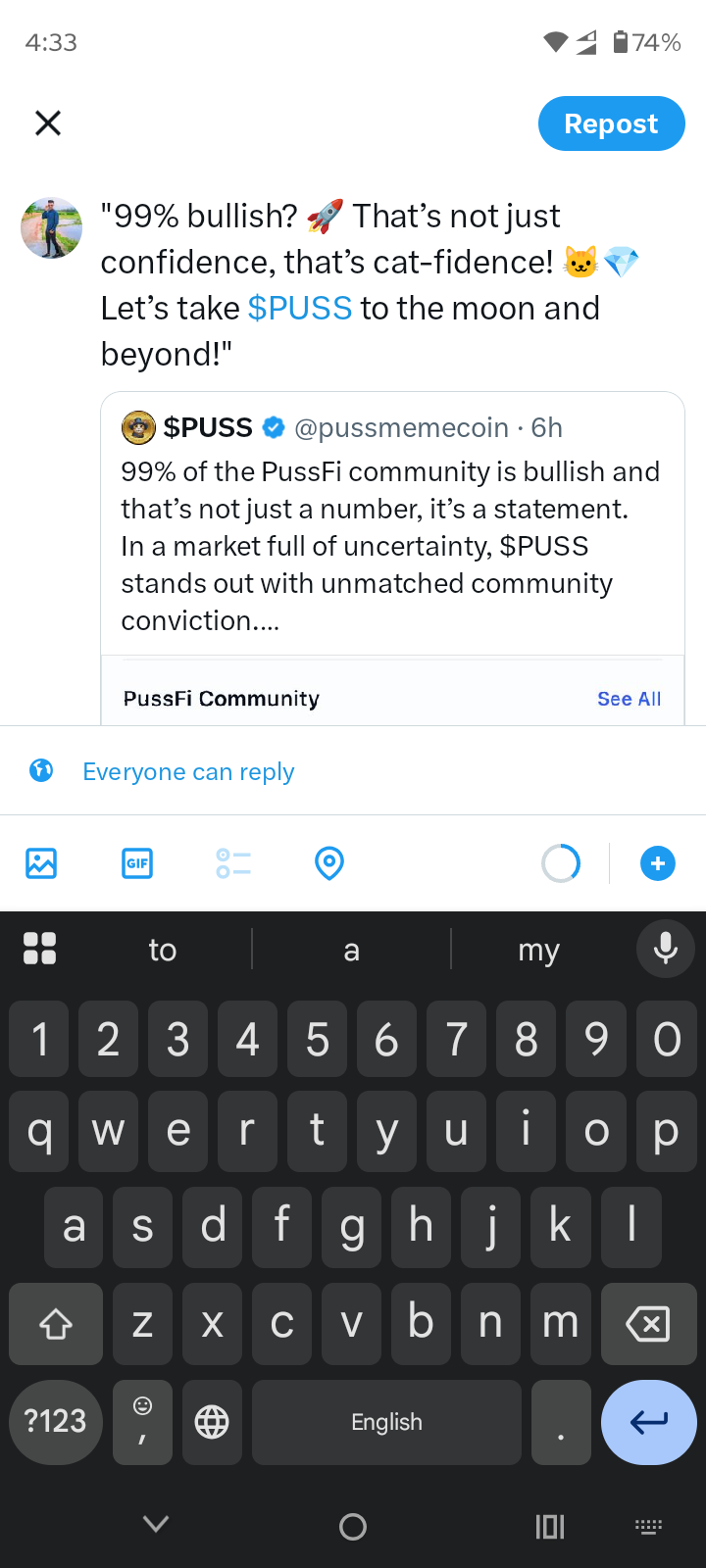Tap the $PUSS hashtag link
The height and width of the screenshot is (1568, 706).
[x=299, y=308]
